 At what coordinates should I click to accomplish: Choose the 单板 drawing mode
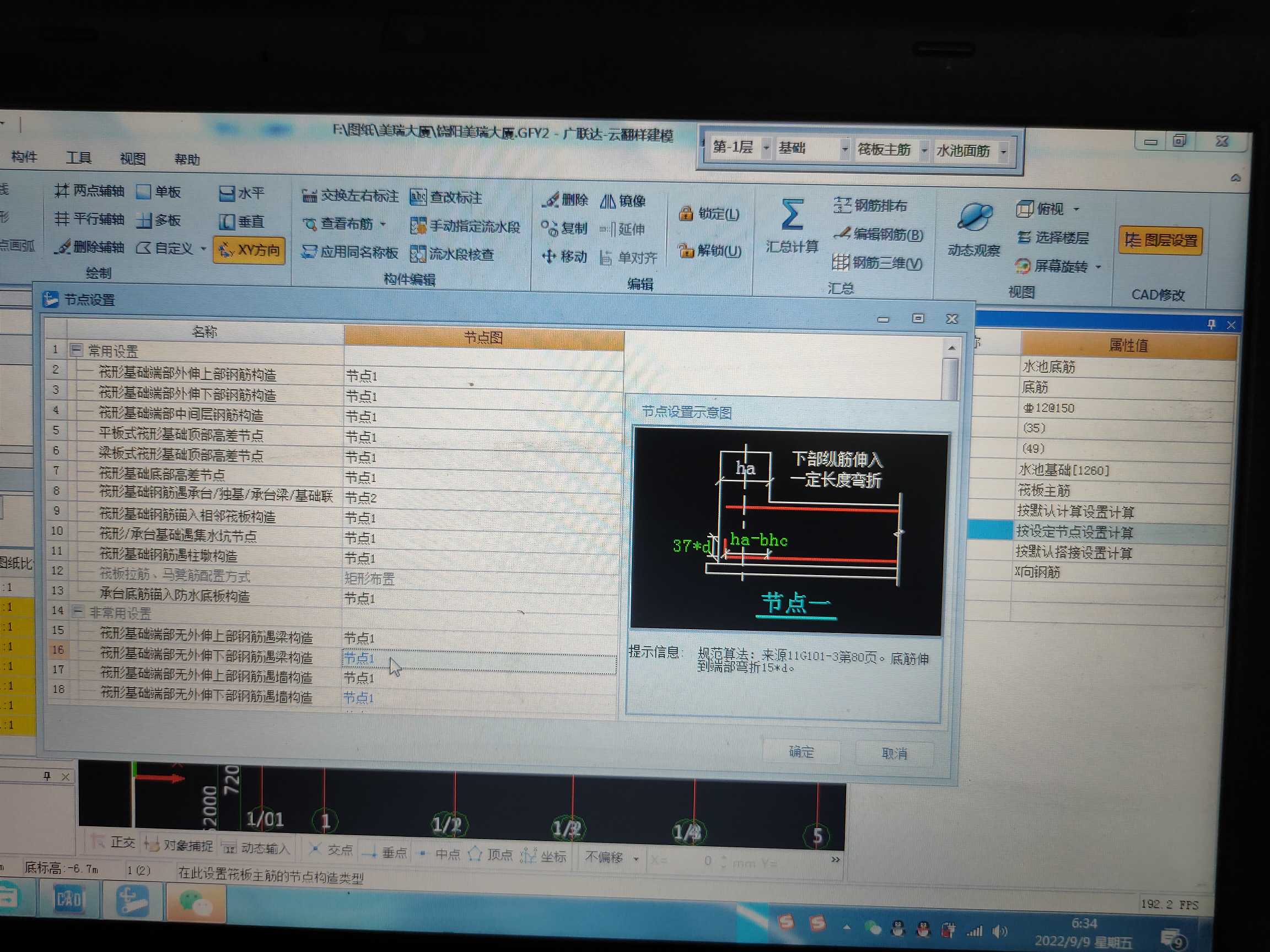[159, 192]
